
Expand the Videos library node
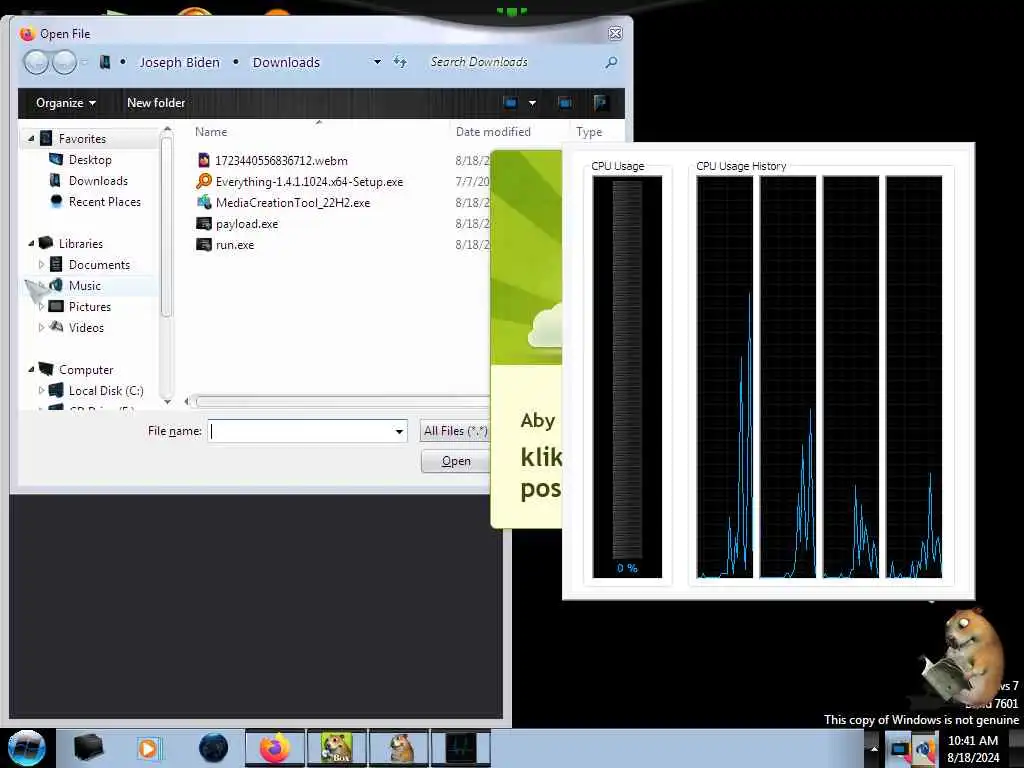point(41,327)
